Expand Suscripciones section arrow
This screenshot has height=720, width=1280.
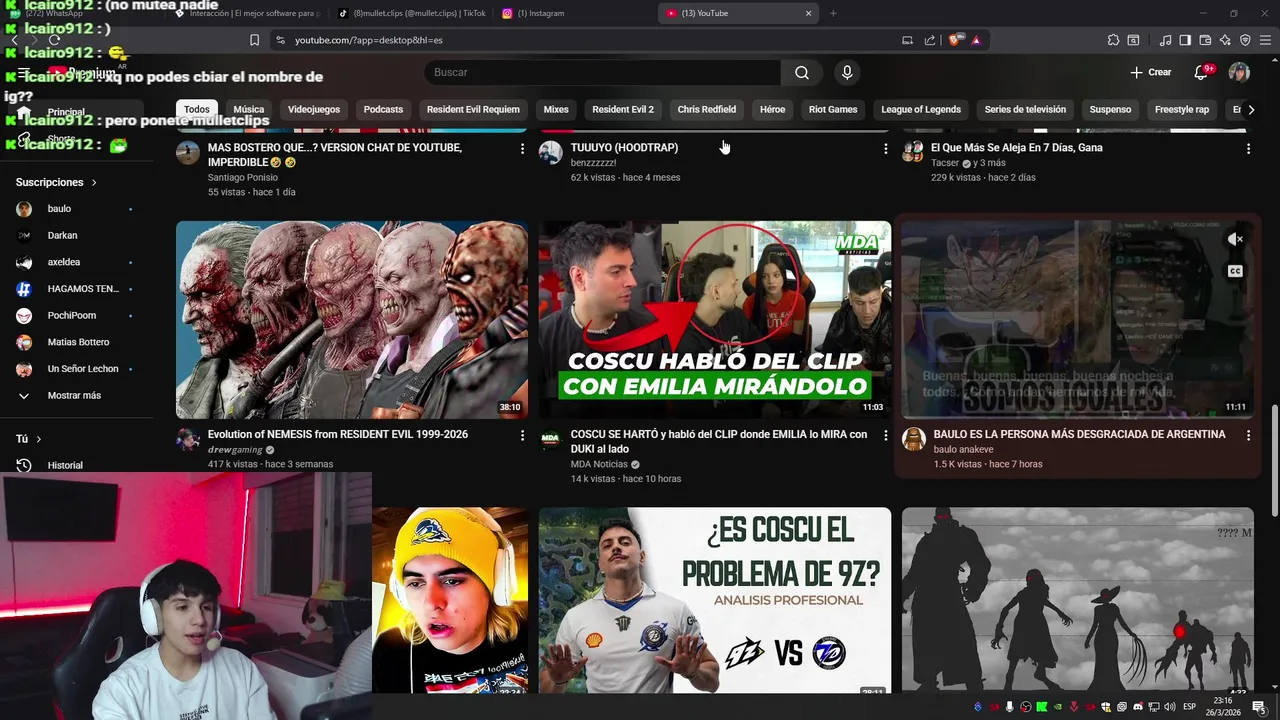(94, 183)
